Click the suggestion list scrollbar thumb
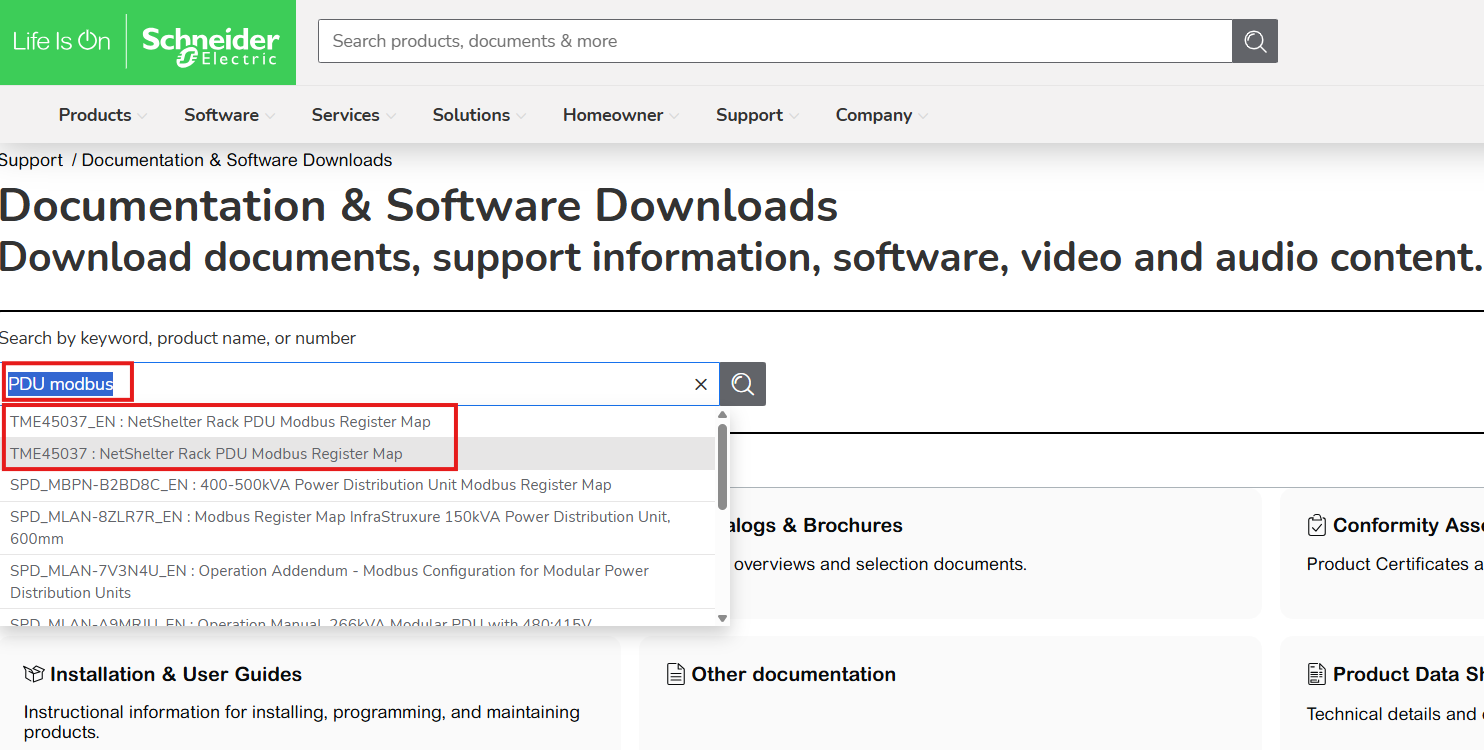 coord(723,465)
